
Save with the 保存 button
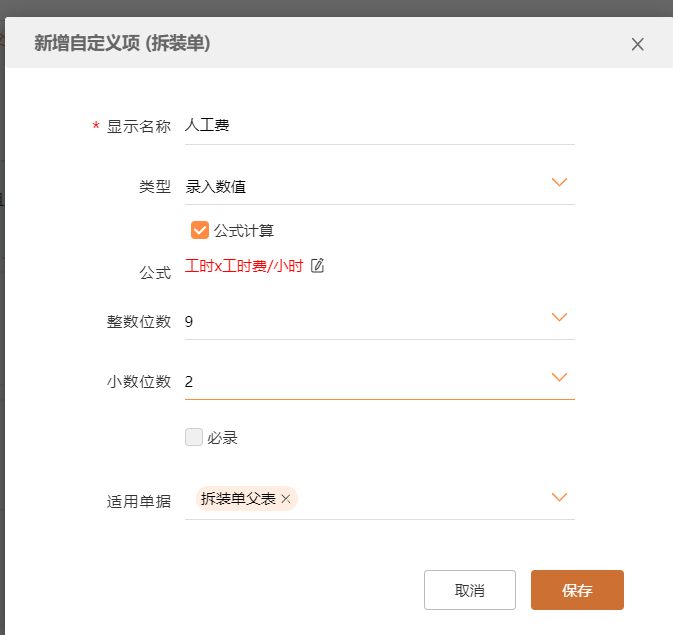[577, 590]
